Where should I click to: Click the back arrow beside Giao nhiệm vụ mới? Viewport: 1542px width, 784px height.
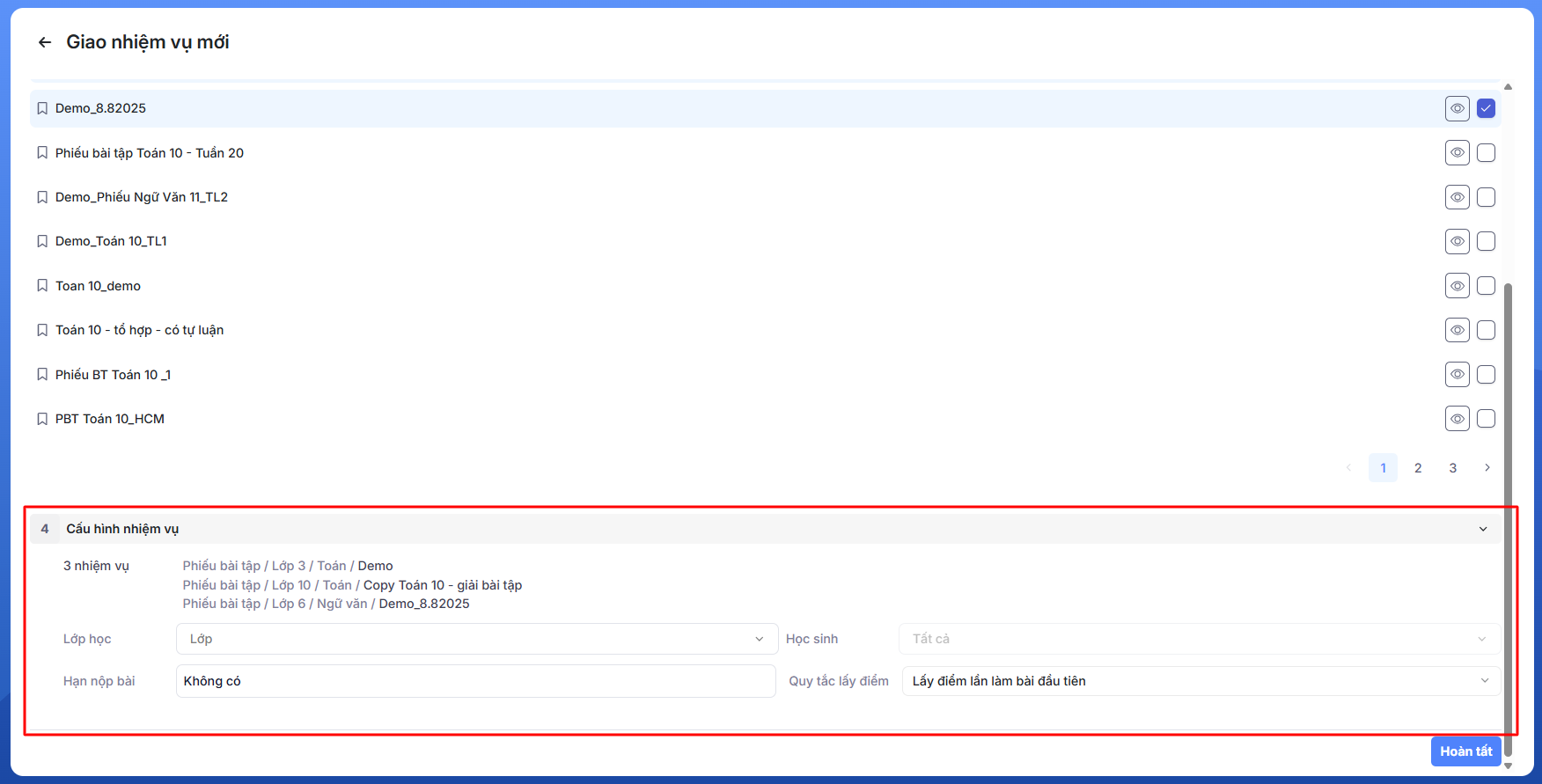click(x=45, y=42)
